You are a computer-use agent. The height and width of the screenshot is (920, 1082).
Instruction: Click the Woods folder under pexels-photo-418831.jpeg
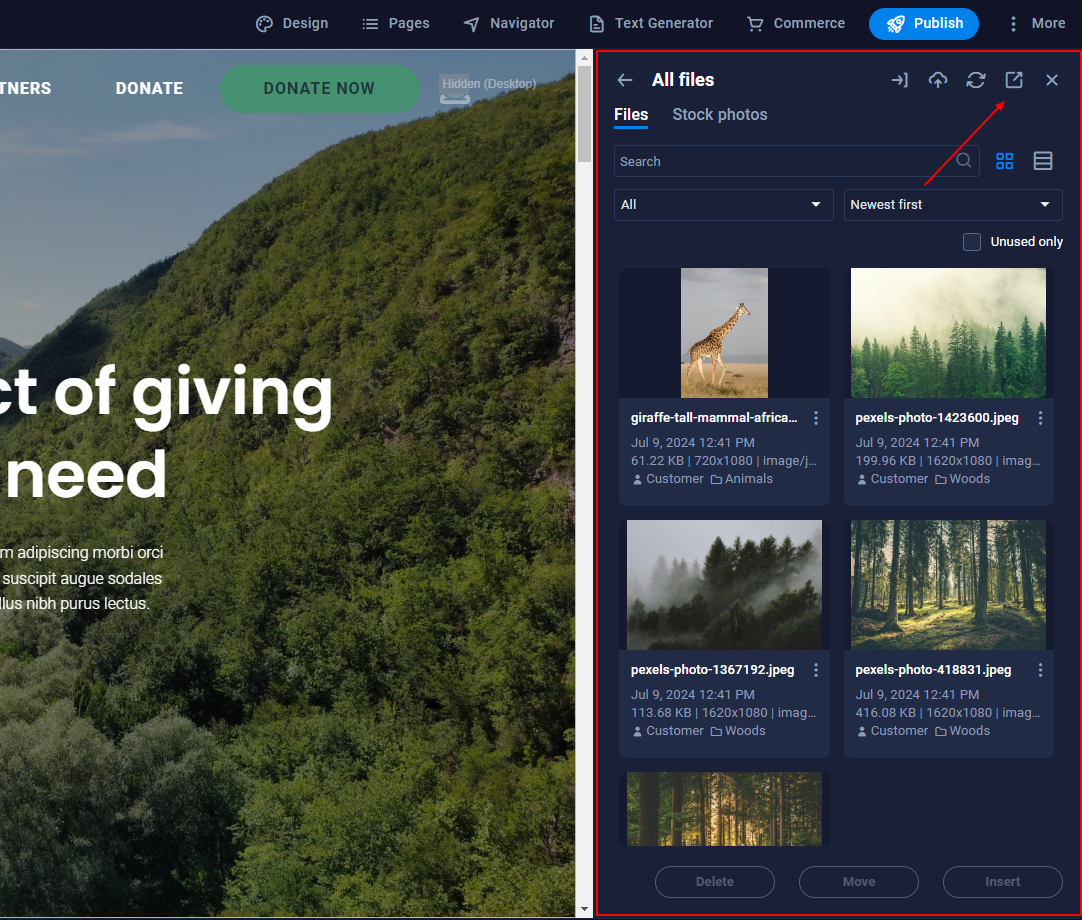(x=963, y=731)
